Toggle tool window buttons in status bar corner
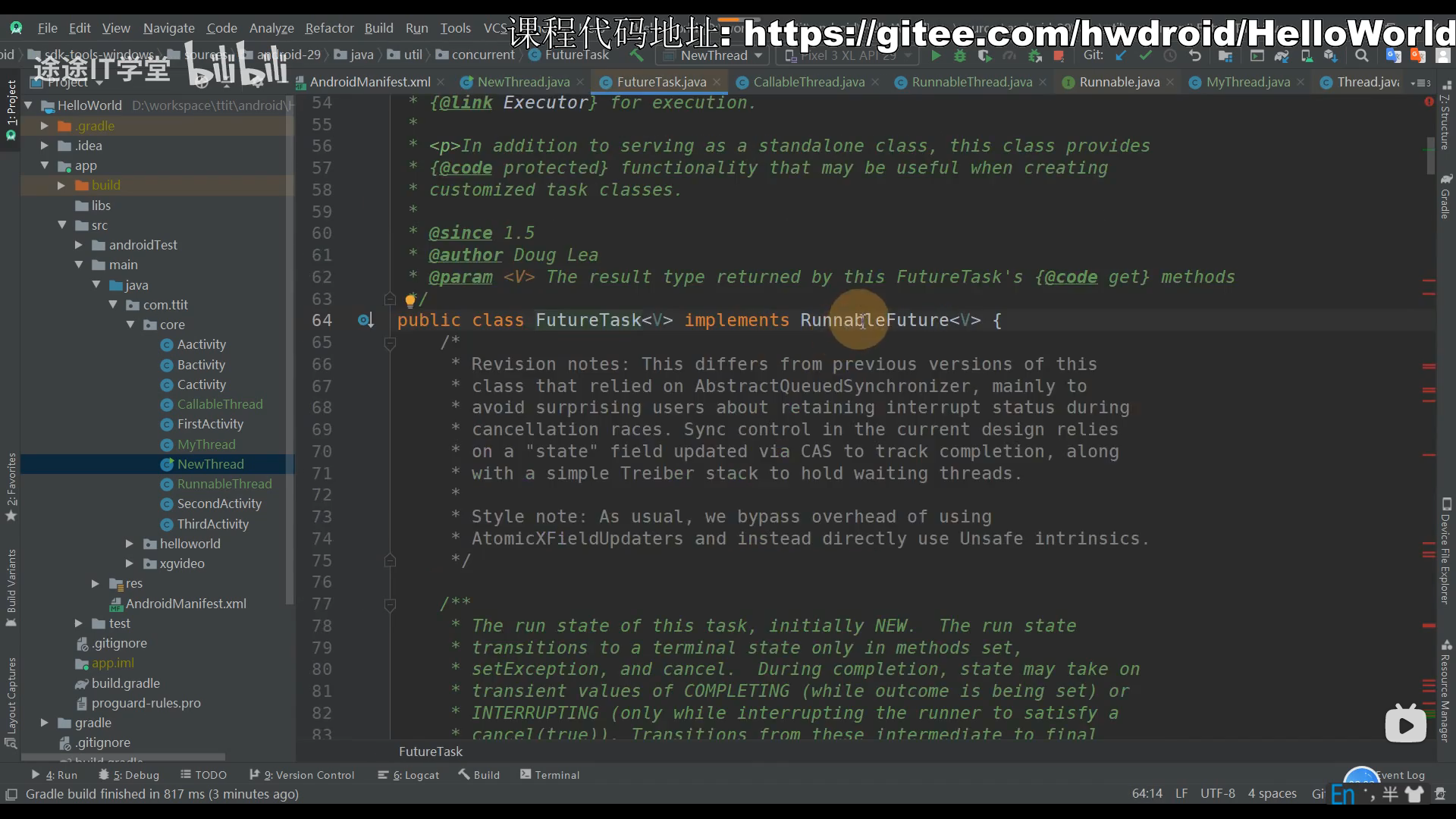 [x=11, y=794]
